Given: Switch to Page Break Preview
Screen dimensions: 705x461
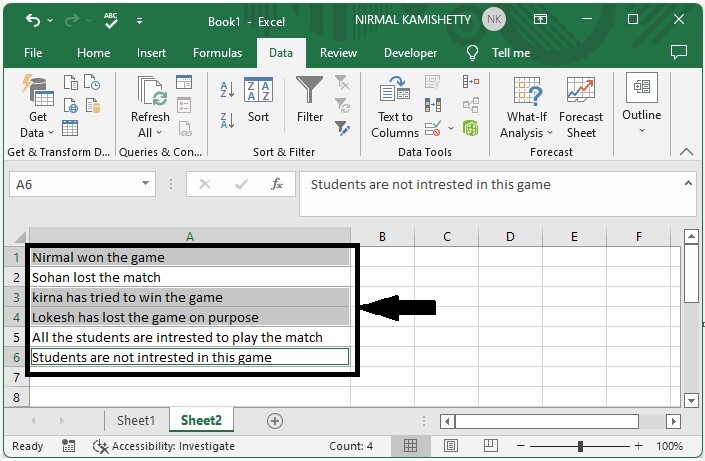Looking at the screenshot, I should (491, 445).
